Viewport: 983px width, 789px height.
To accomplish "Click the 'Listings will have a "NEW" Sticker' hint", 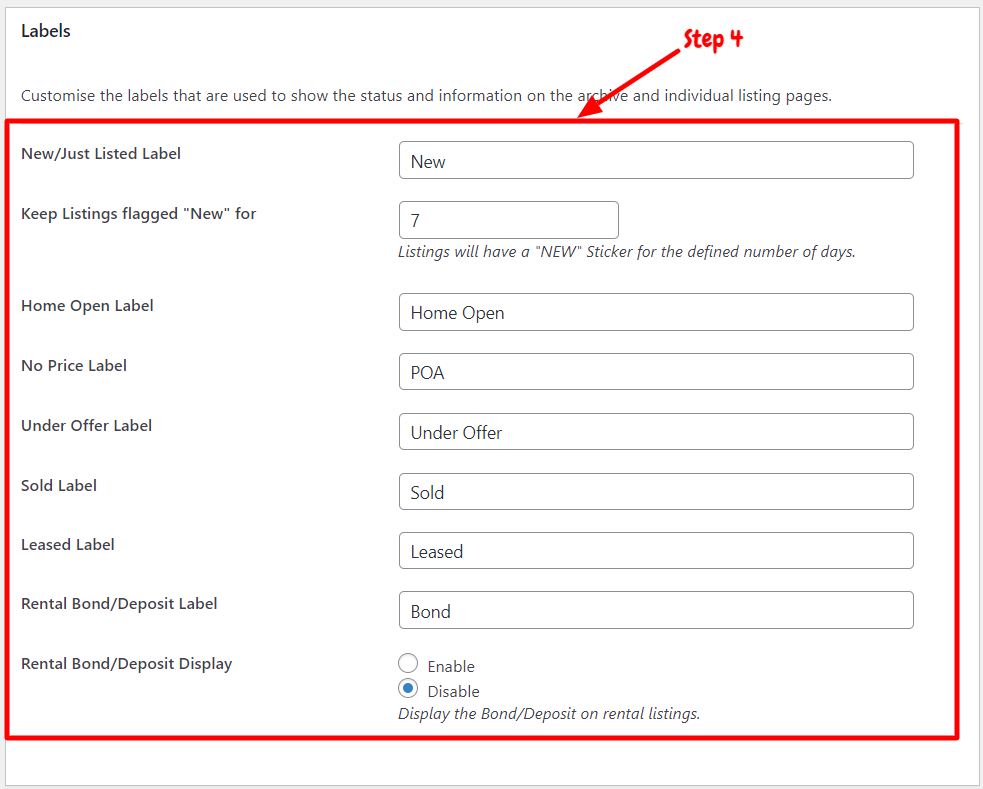I will click(x=627, y=252).
